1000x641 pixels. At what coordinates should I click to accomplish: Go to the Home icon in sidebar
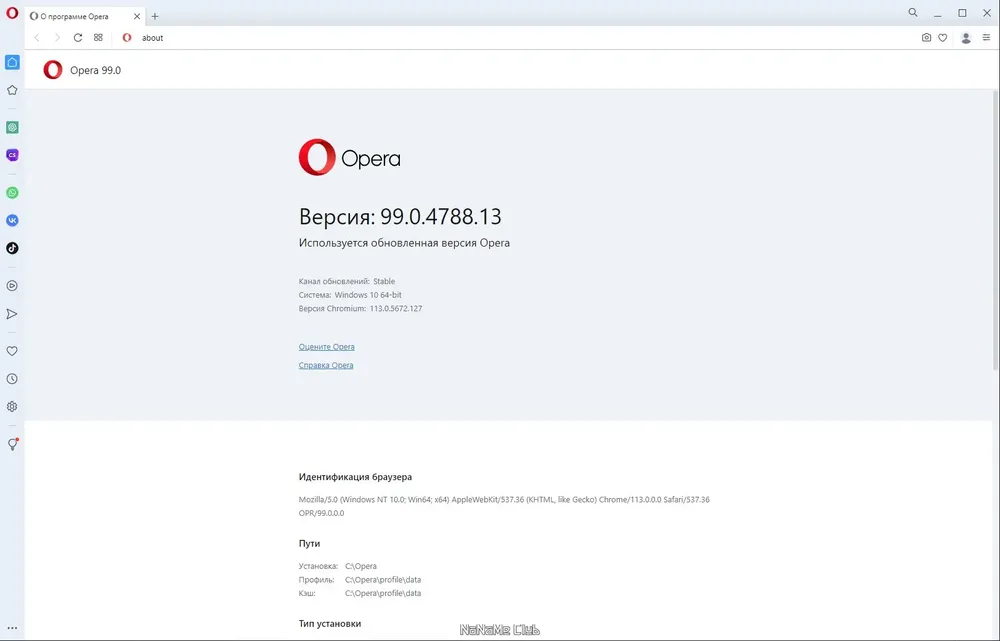(12, 62)
